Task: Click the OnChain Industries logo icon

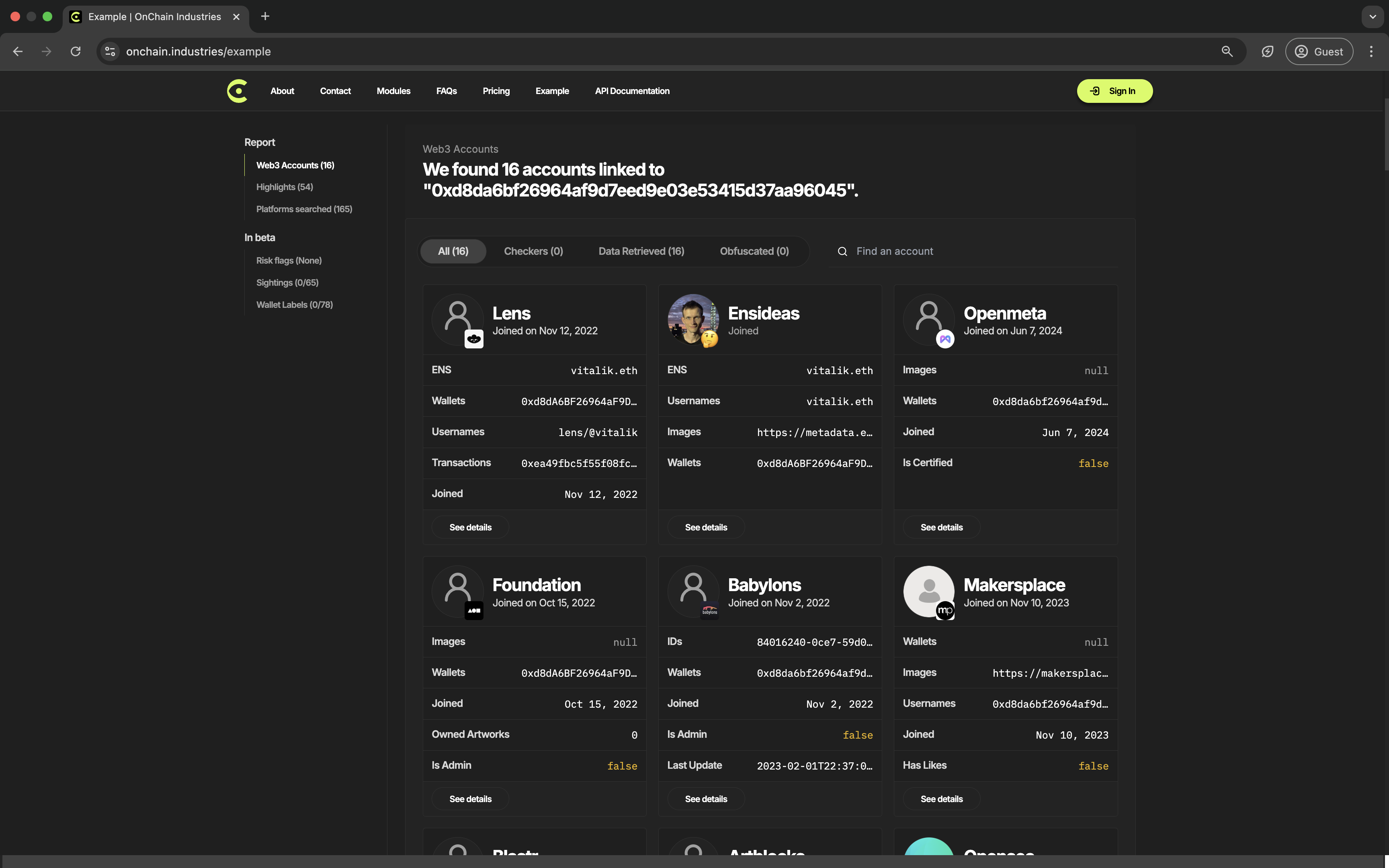Action: pos(237,90)
